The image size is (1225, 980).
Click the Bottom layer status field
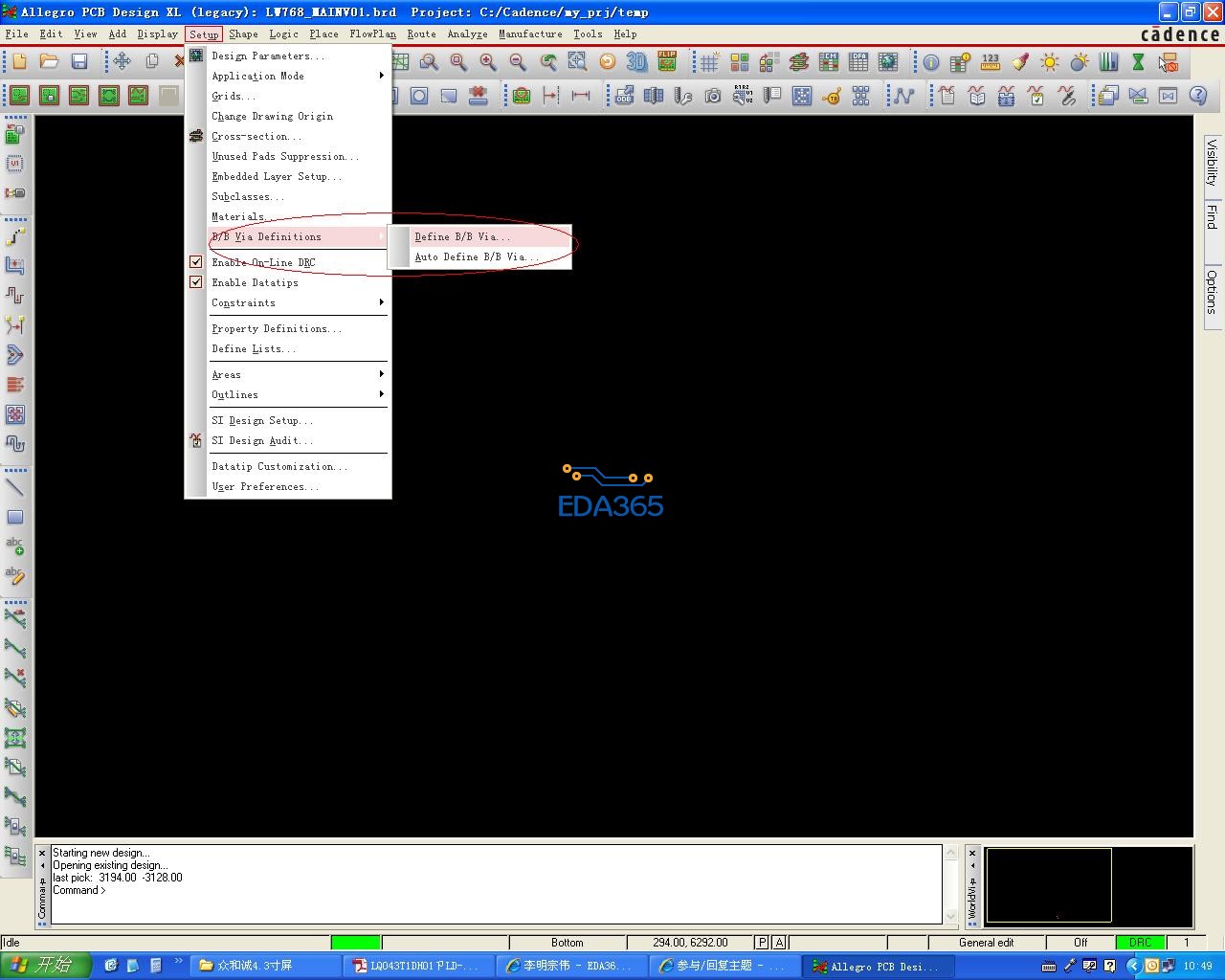click(x=567, y=943)
